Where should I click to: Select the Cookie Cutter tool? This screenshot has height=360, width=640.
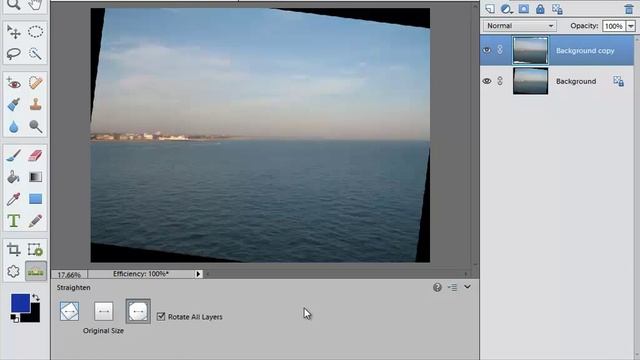click(13, 271)
